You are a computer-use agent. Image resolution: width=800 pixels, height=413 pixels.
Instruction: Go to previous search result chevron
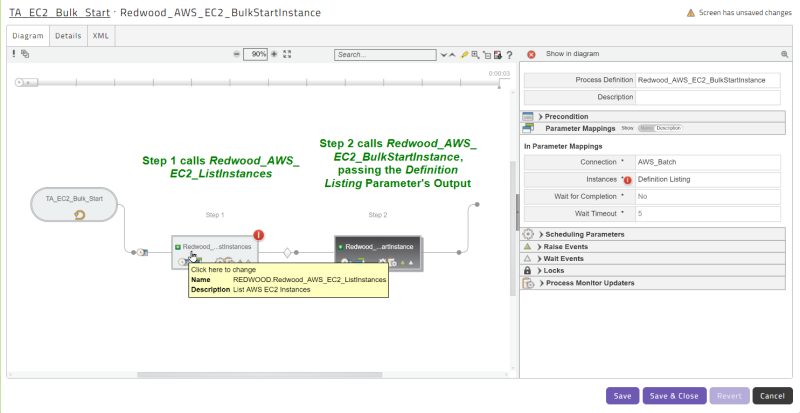[452, 55]
